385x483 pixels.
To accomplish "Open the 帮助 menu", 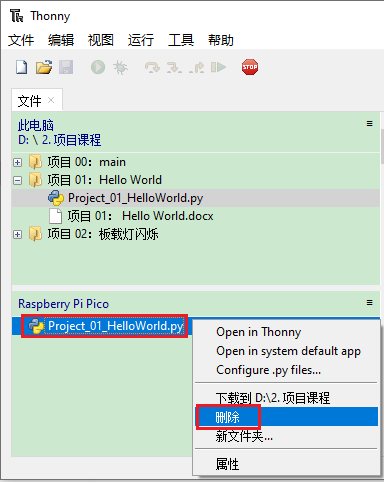I will pyautogui.click(x=221, y=40).
